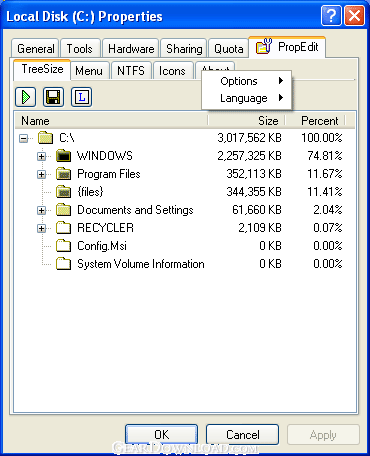Collapse the C:\ root node
Viewport: 370px width, 456px height.
[23, 138]
